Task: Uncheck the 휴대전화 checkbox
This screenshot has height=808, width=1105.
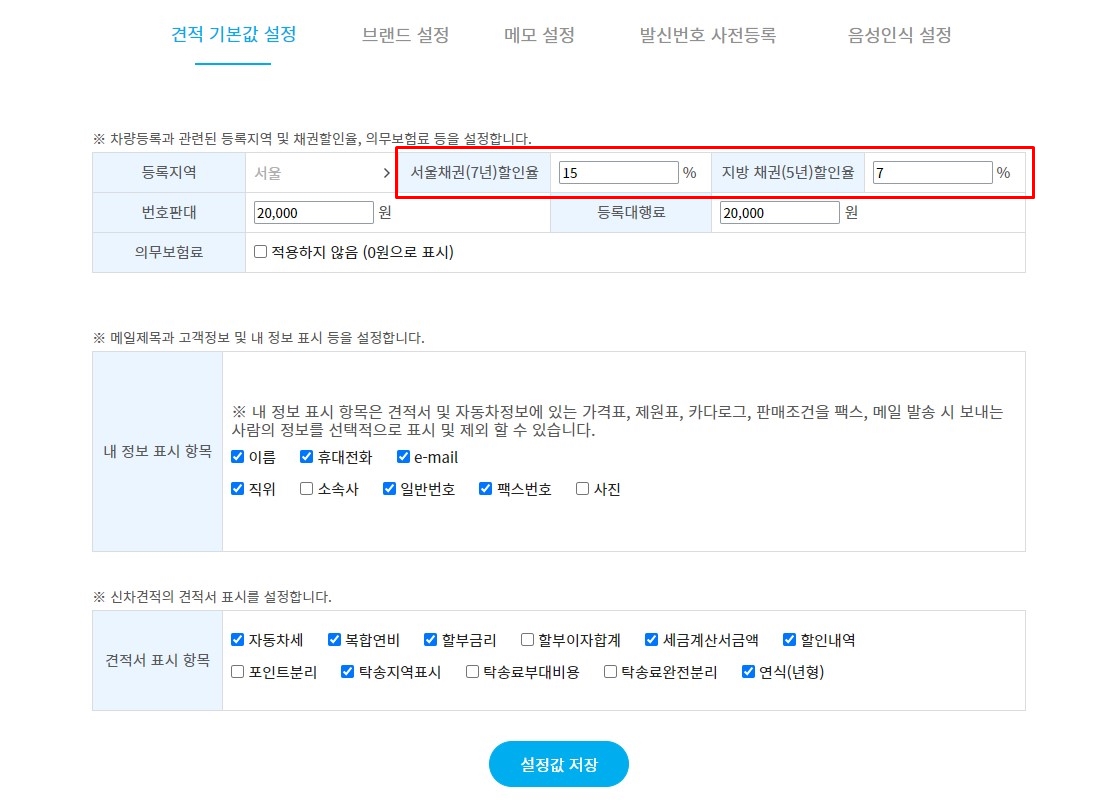Action: point(306,456)
